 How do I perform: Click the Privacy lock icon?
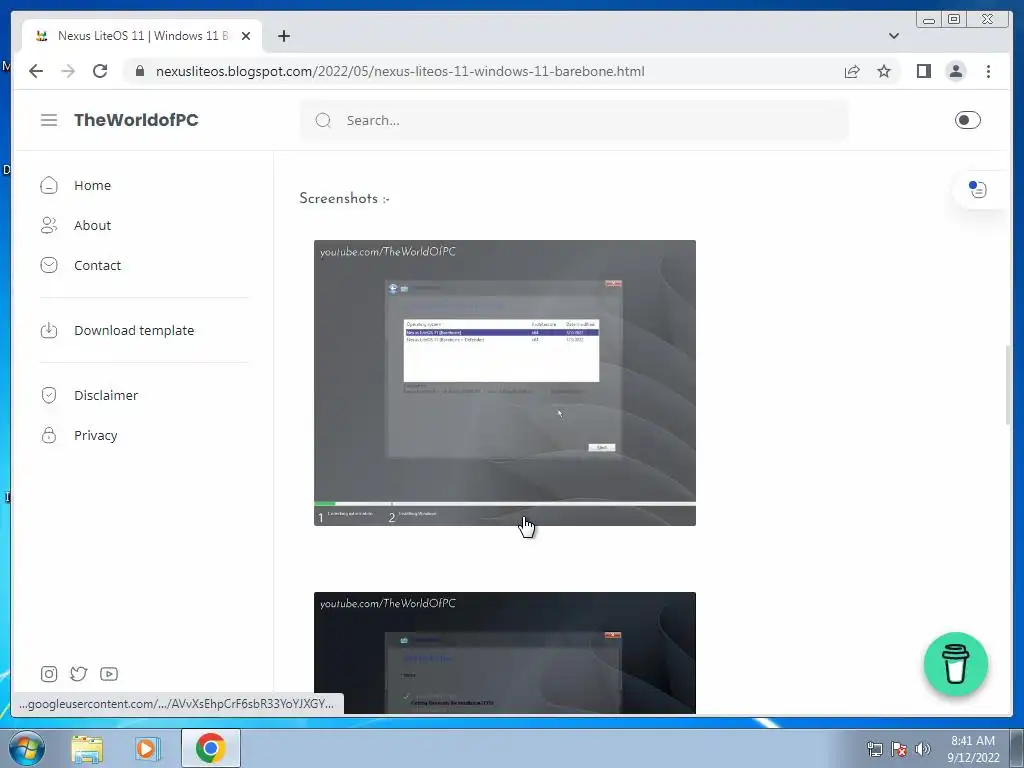(49, 436)
